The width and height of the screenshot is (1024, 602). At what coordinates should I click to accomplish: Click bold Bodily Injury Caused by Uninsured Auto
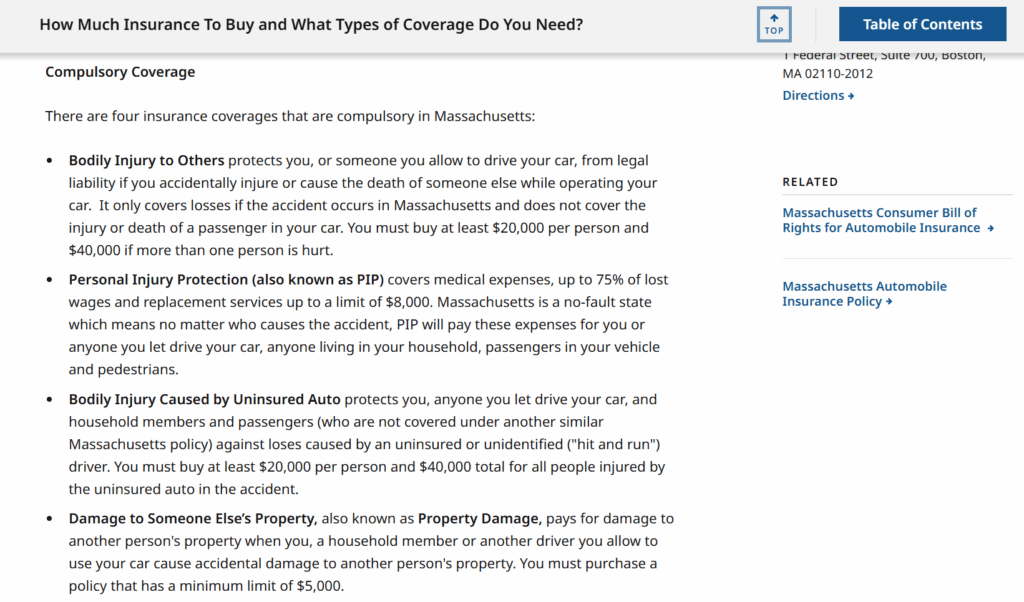205,399
